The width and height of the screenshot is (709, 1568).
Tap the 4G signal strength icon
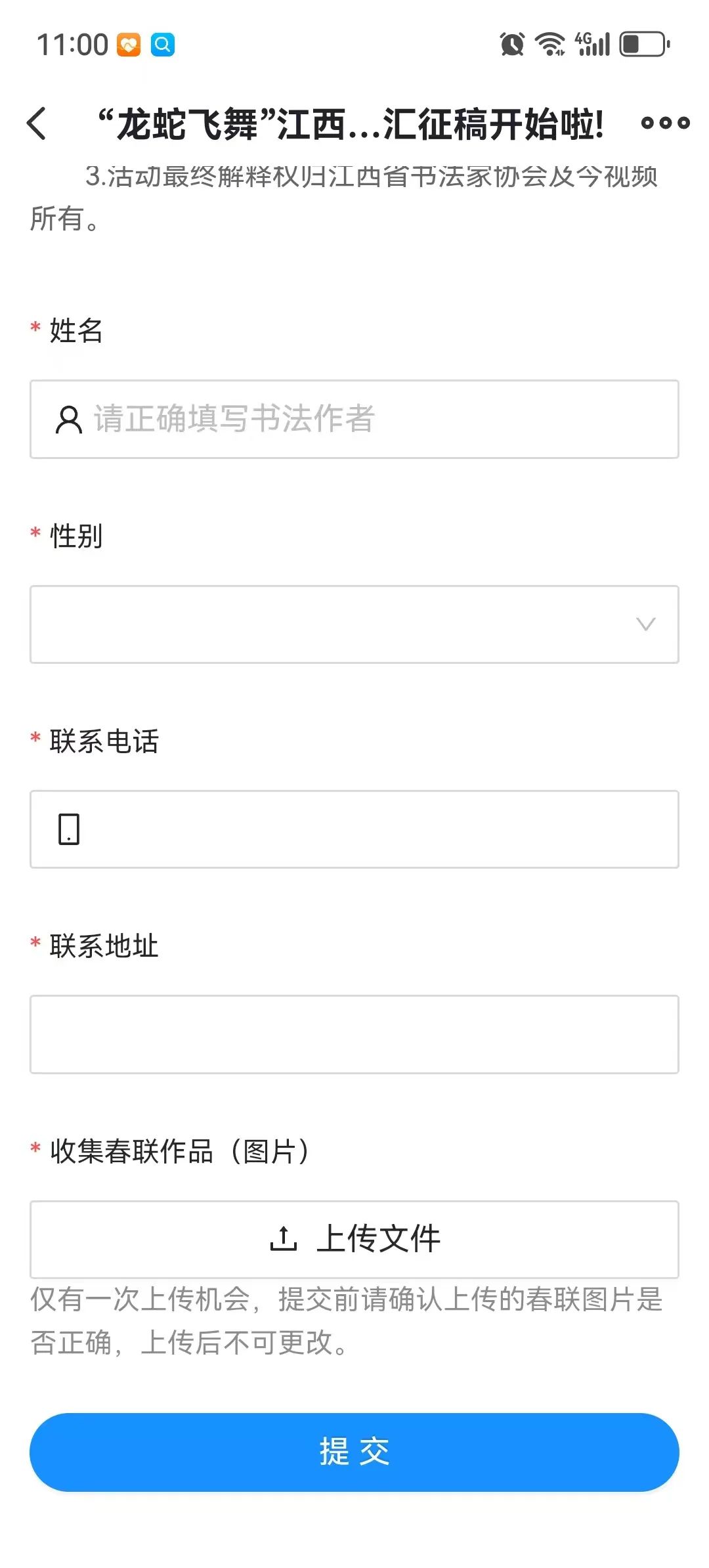point(593,45)
